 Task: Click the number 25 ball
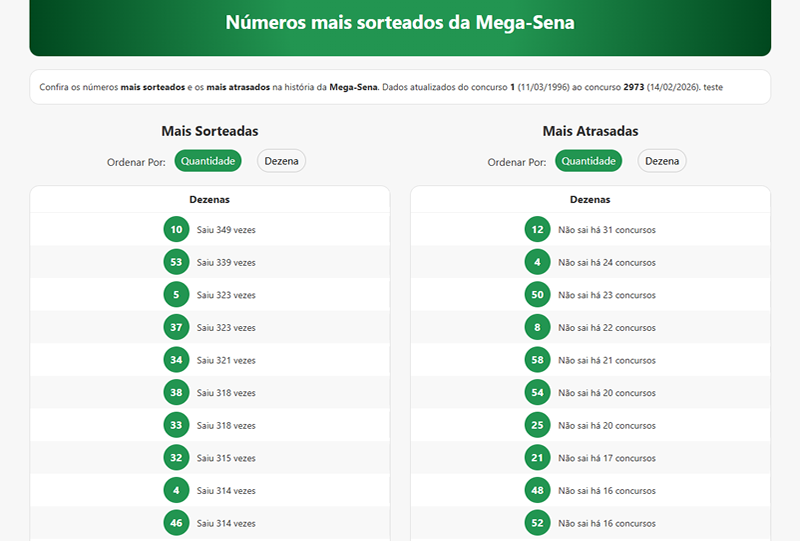(537, 425)
